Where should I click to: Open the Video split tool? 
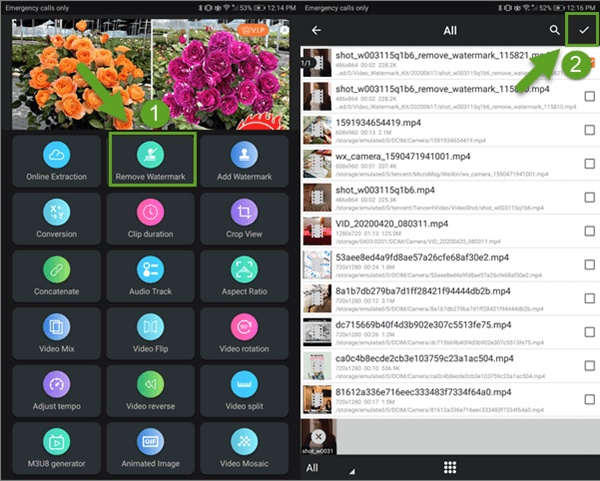(x=244, y=391)
